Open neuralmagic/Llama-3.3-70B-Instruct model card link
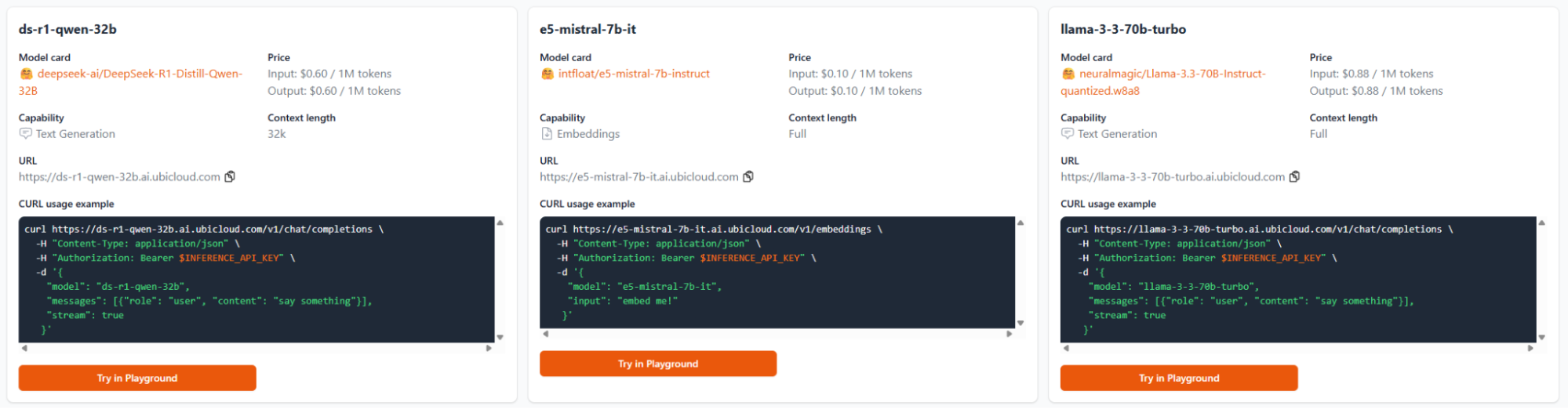The width and height of the screenshot is (1568, 409). coord(1163,82)
